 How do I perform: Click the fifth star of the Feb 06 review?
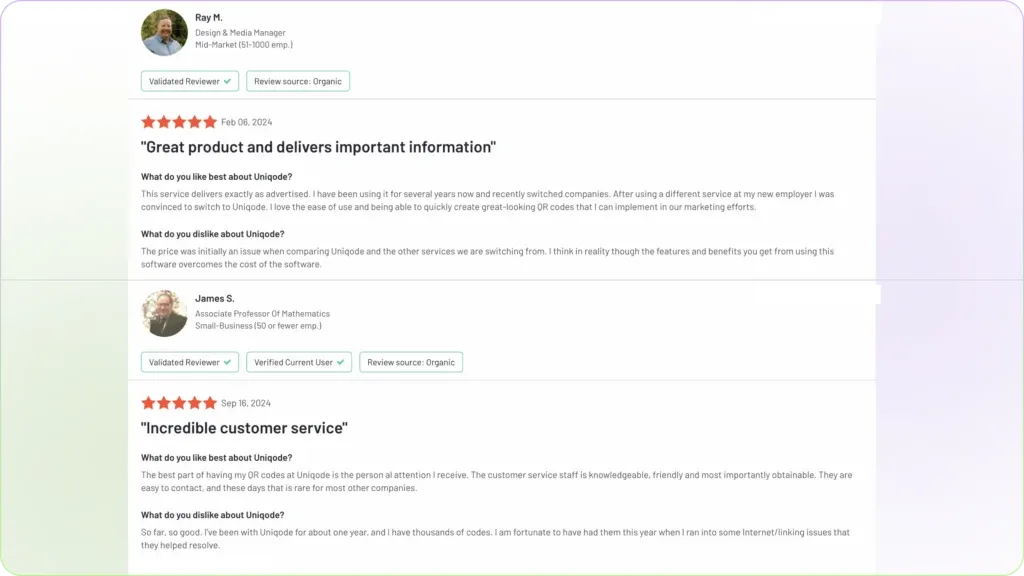point(210,122)
